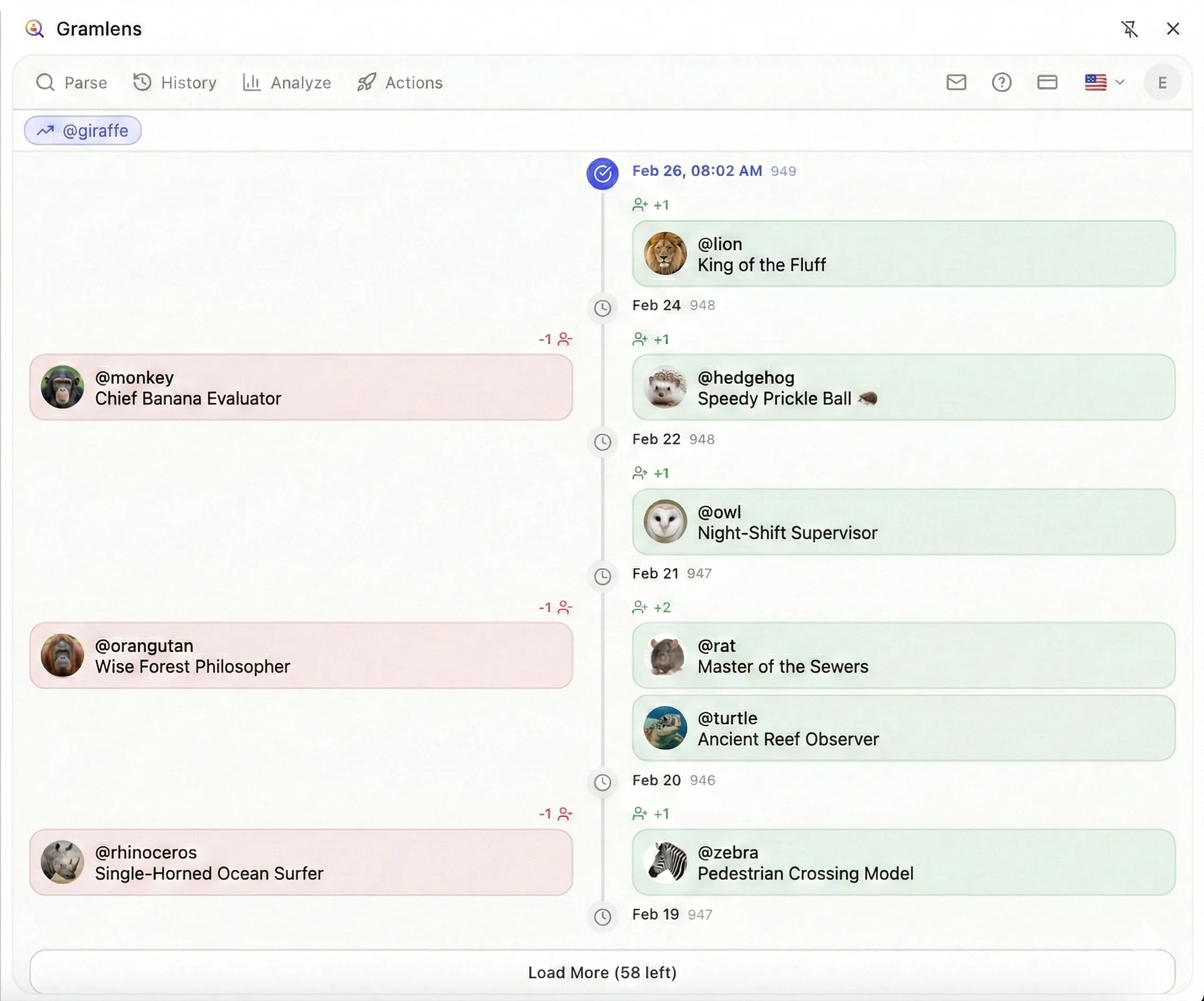Viewport: 1204px width, 1001px height.
Task: Open the @hedgehog profile card
Action: point(903,388)
